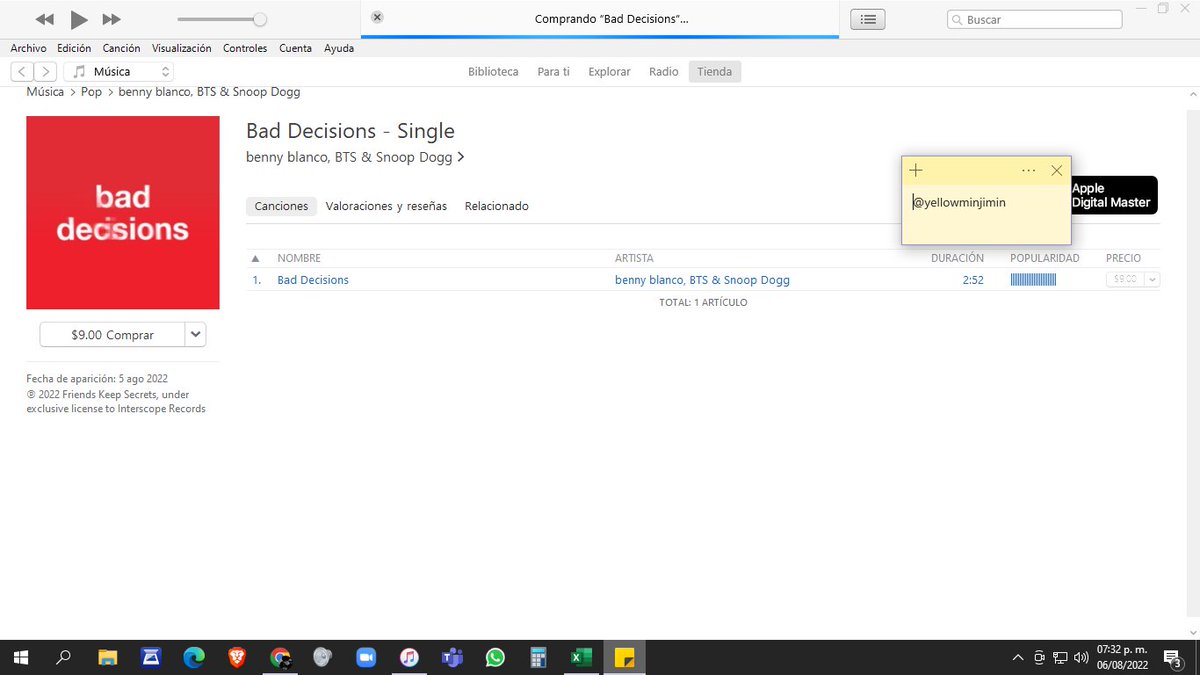This screenshot has width=1200, height=675.
Task: Open the benny blanco, BTS & Snoop Dogg link
Action: pyautogui.click(x=350, y=157)
